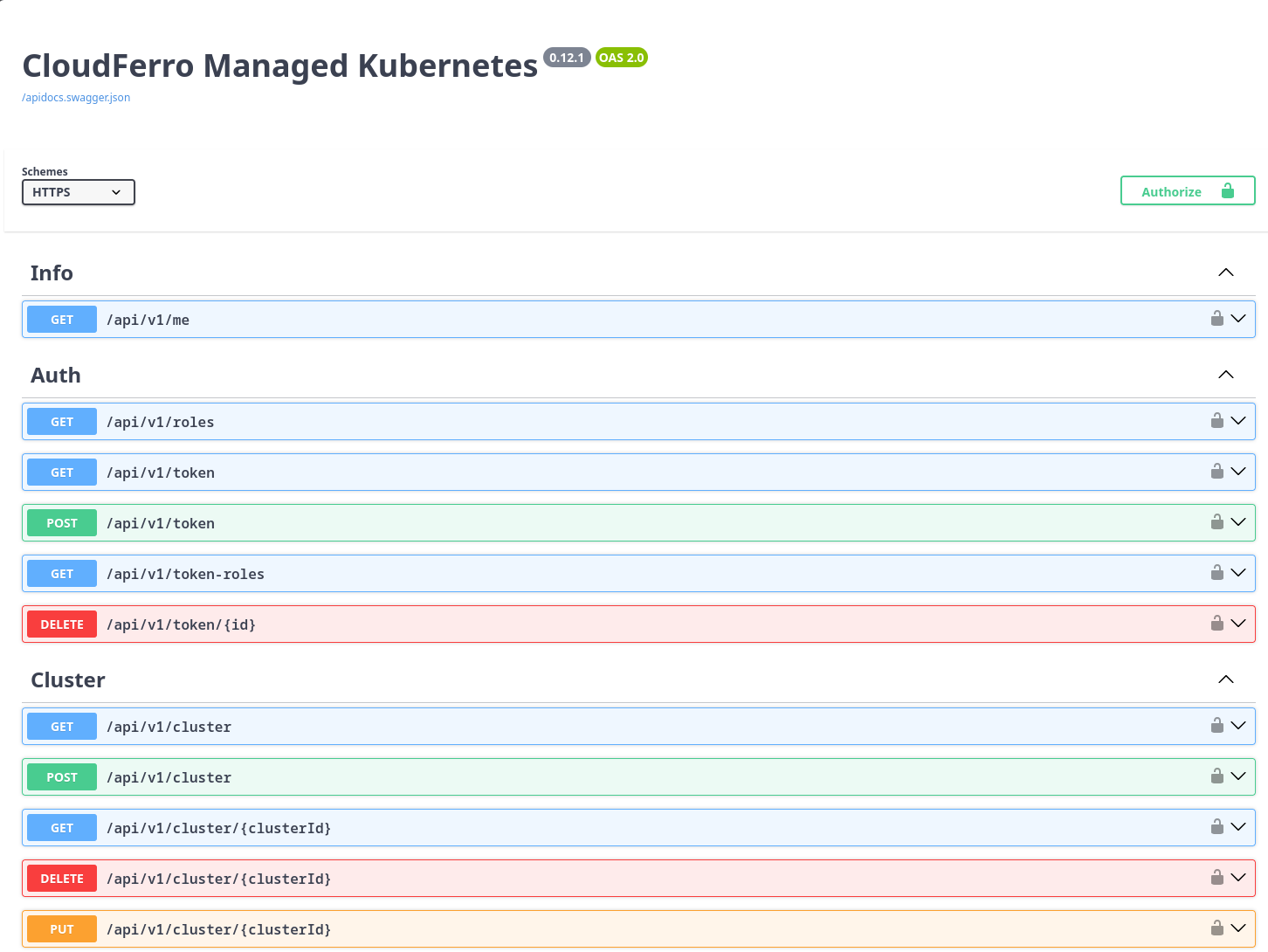1268x952 pixels.
Task: Click the lock icon on GET /api/v1/roles
Action: 1217,420
